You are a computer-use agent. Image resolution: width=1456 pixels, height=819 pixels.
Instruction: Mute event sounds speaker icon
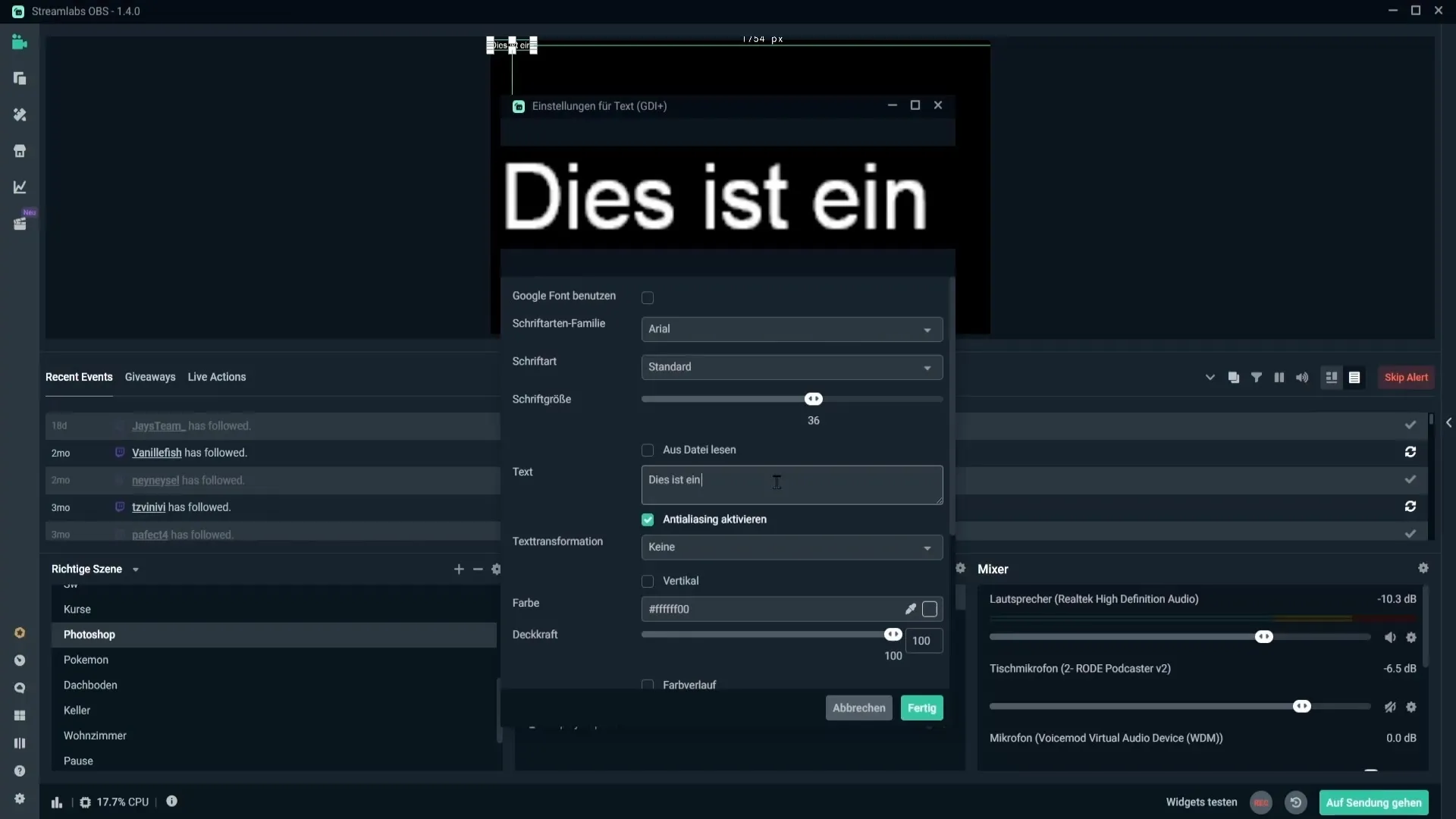(x=1302, y=378)
